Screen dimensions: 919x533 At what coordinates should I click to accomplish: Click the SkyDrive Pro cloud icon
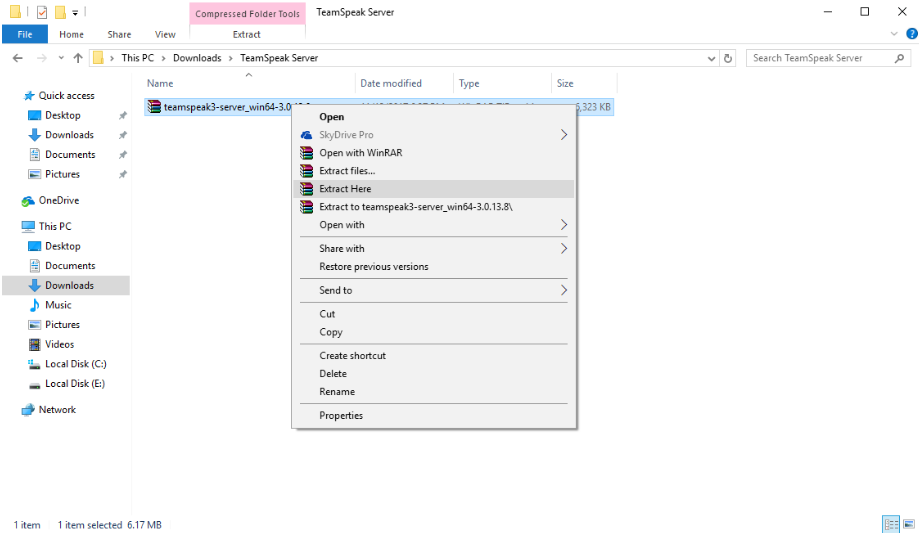click(307, 135)
